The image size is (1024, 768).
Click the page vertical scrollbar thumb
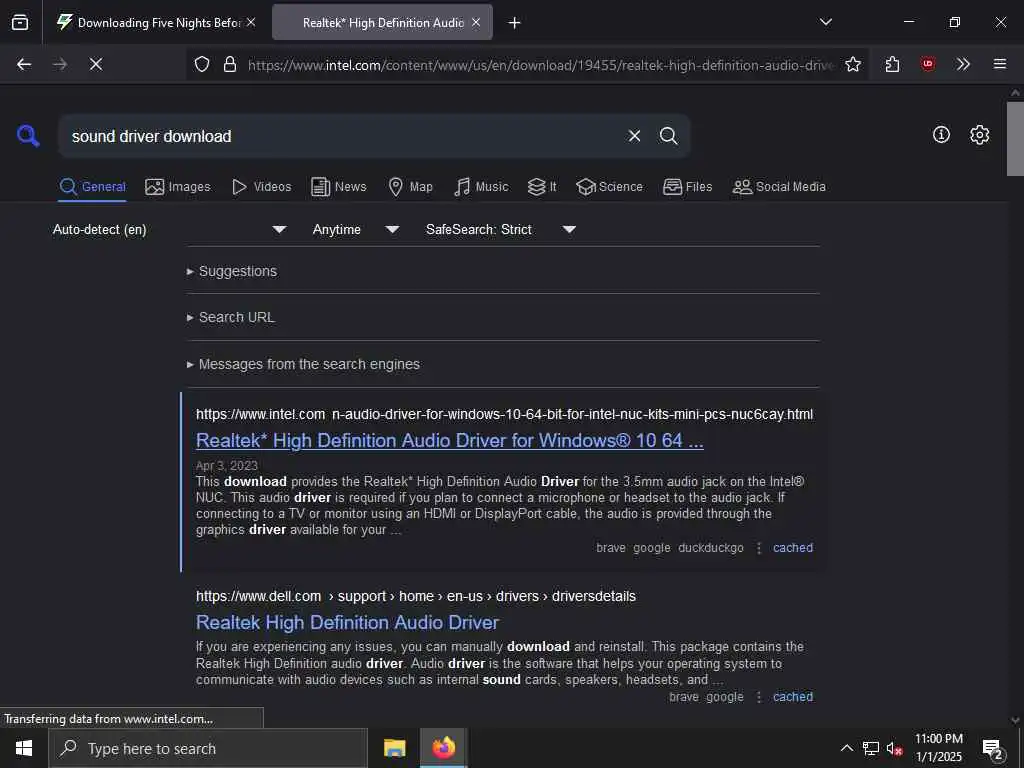1015,138
